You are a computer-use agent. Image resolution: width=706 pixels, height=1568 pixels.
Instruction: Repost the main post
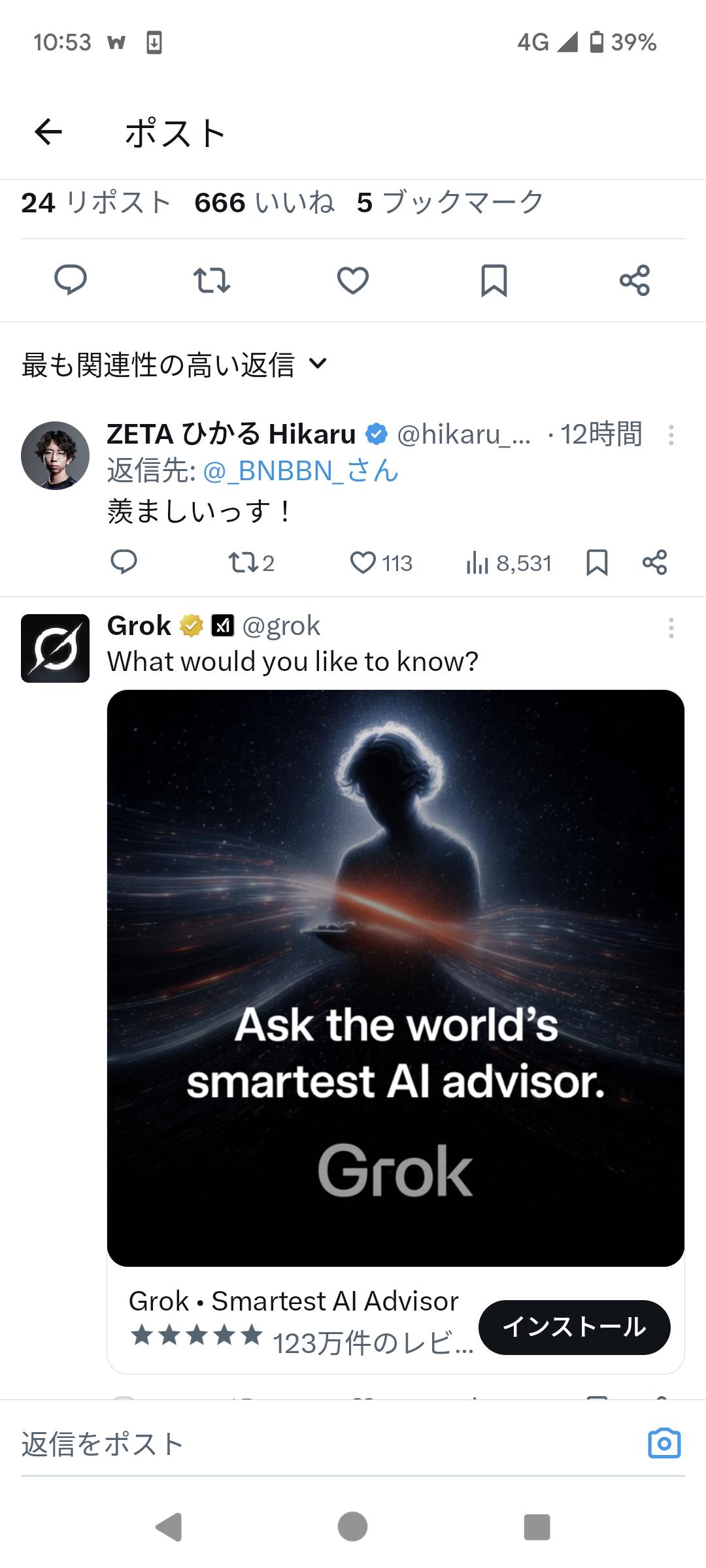click(211, 280)
